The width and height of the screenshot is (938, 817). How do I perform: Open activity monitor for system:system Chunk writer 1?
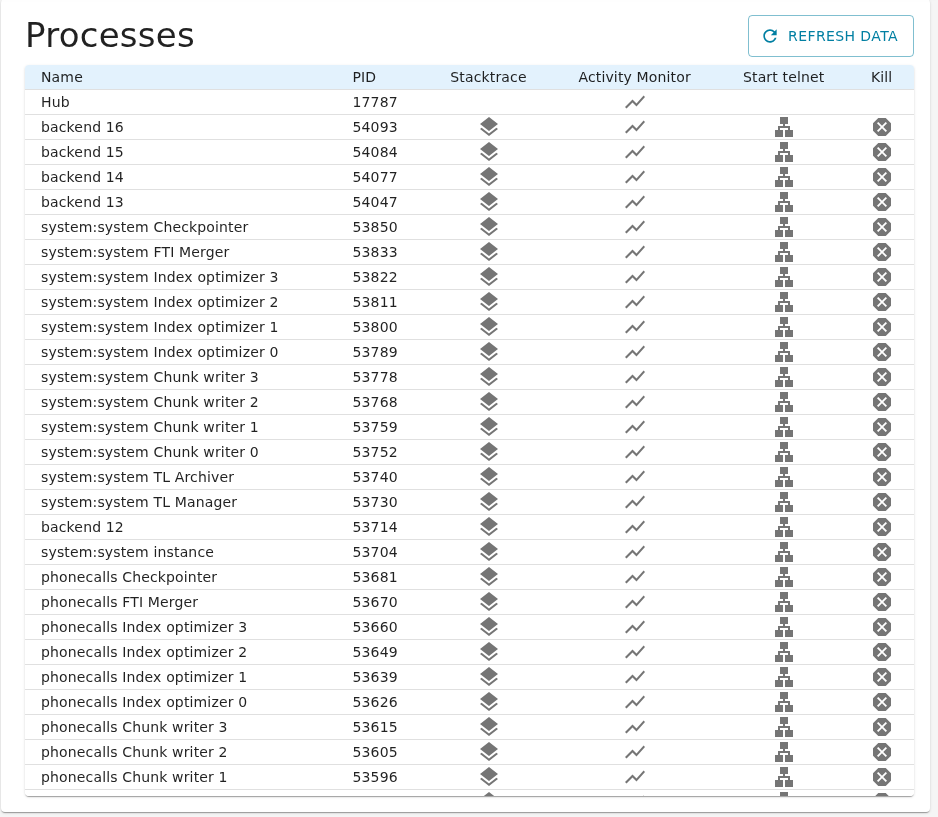pos(635,427)
